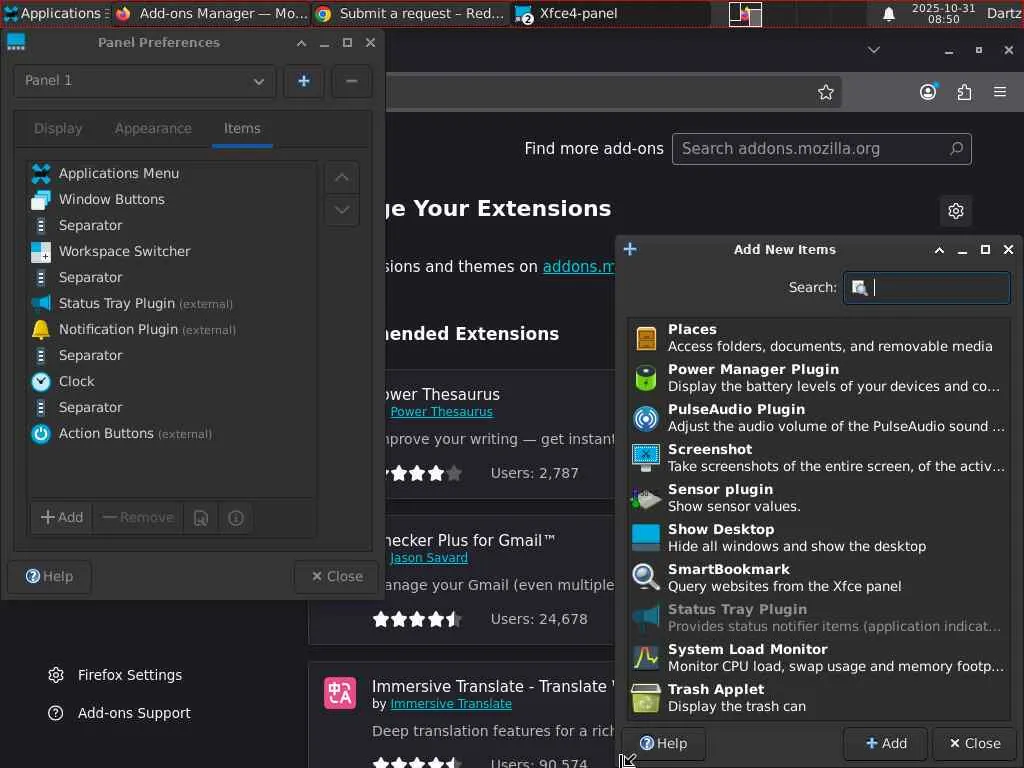Switch to Submit a request Chrome window
Image resolution: width=1024 pixels, height=768 pixels.
(411, 14)
